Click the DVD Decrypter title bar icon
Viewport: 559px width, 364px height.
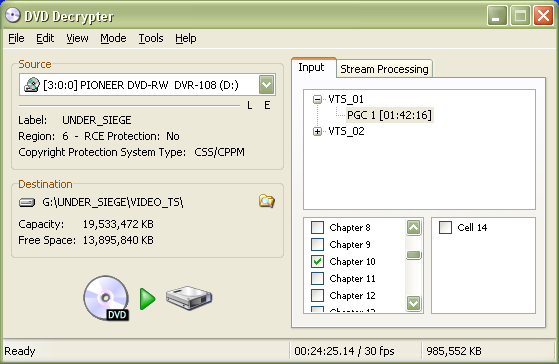coord(13,16)
